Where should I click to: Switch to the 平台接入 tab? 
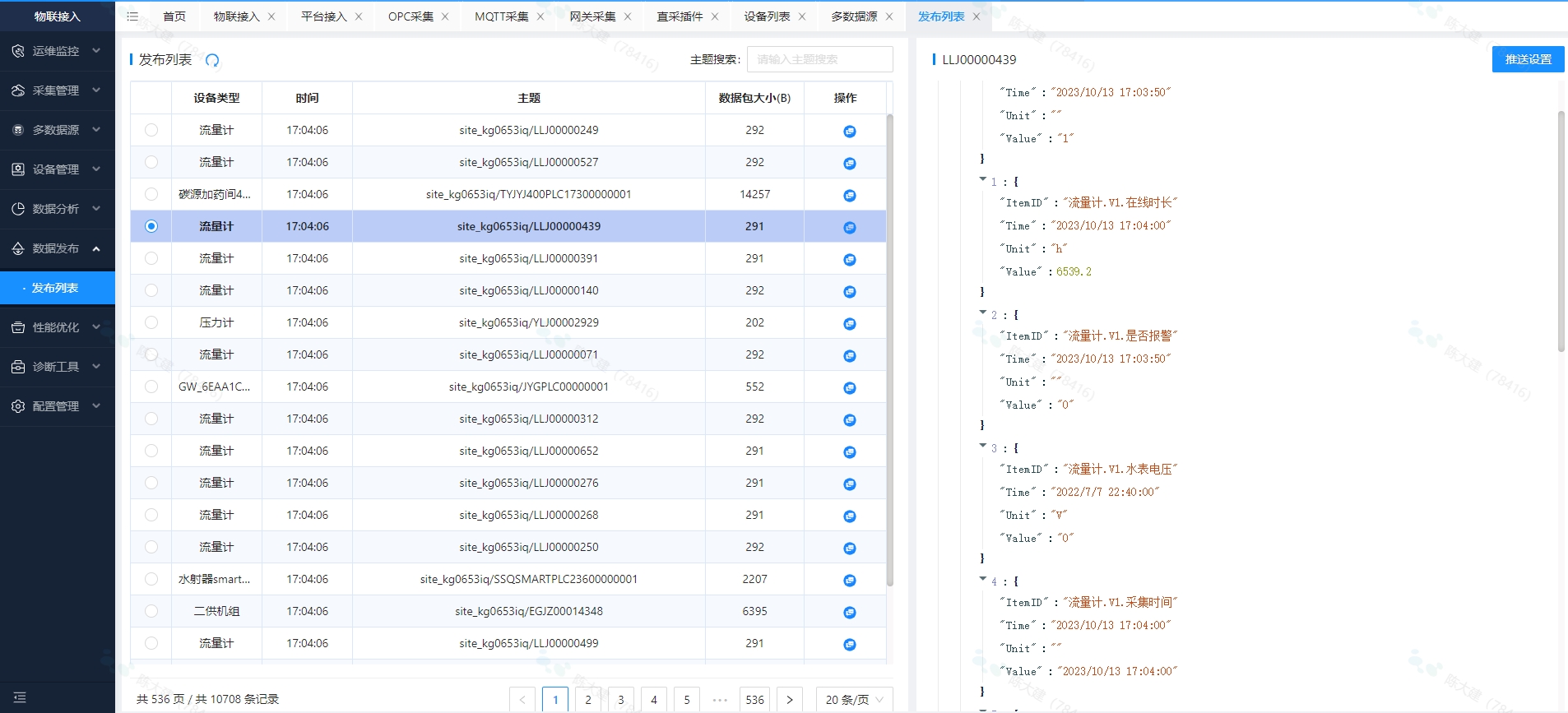pyautogui.click(x=323, y=16)
